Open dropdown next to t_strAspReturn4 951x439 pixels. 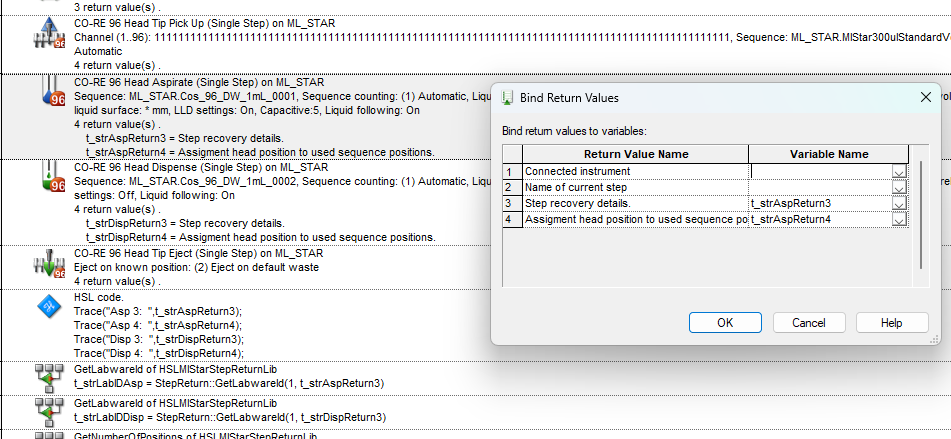click(899, 220)
